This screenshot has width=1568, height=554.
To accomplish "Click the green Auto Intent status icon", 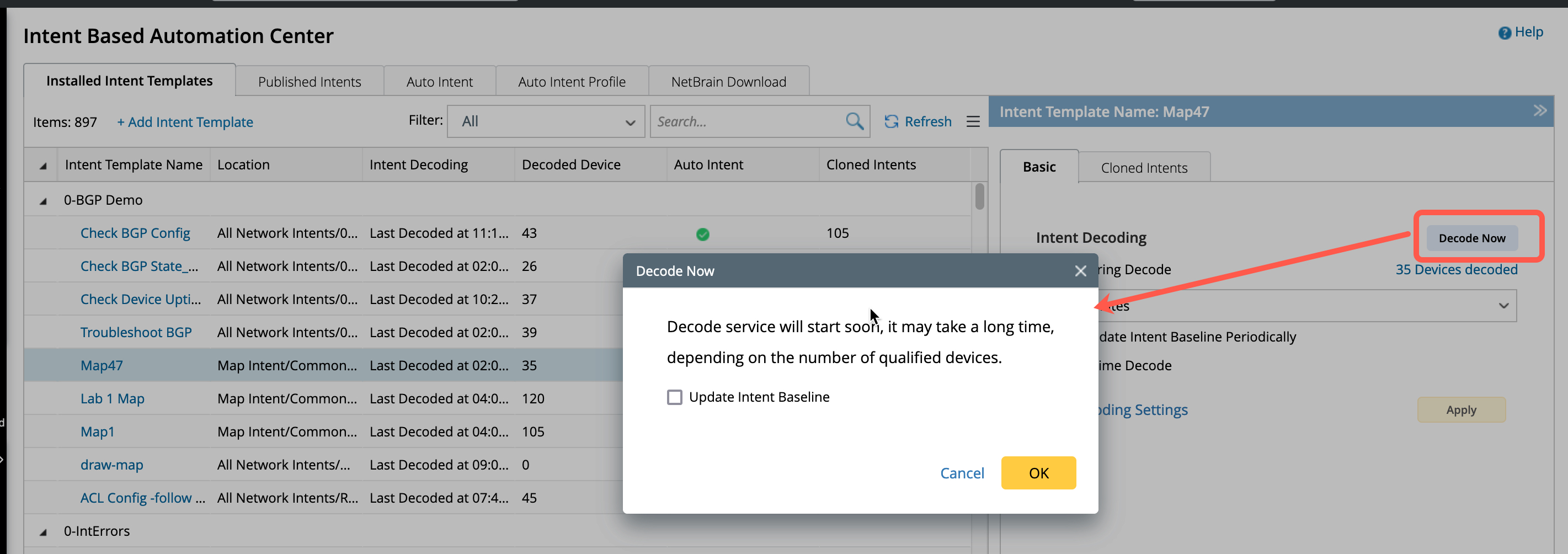I will [x=702, y=234].
